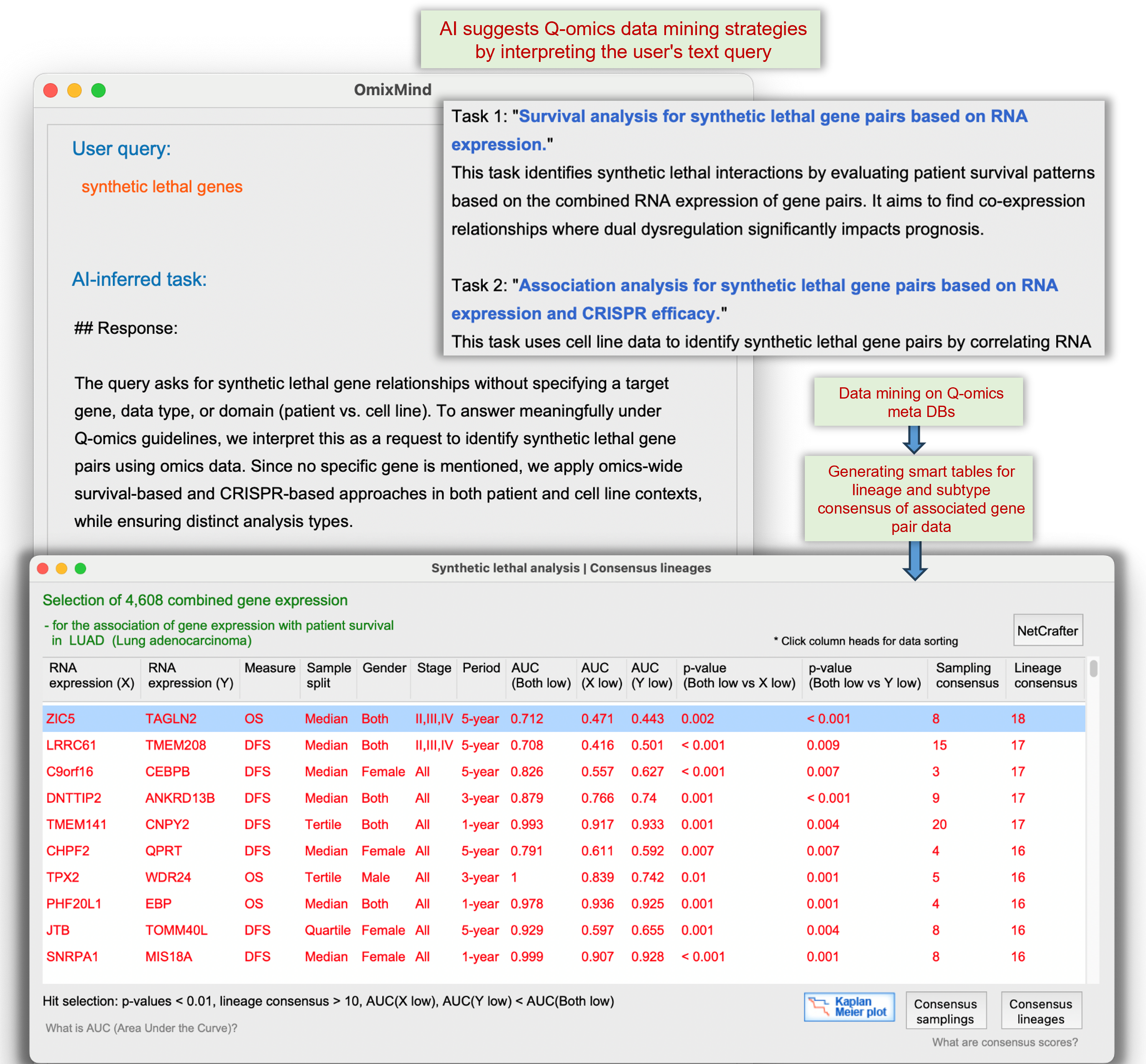Sort by RNA expression (Y) column
1146x1064 pixels.
(191, 675)
